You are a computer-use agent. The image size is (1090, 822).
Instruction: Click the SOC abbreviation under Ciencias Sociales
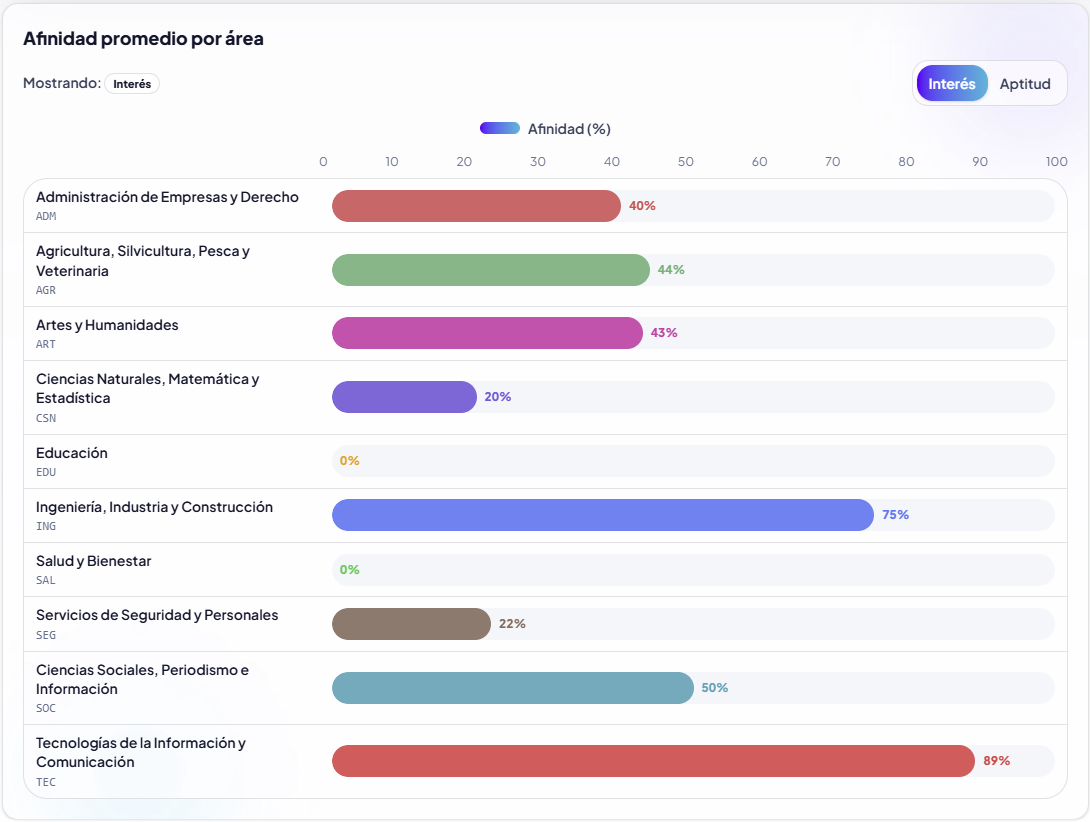click(x=44, y=707)
